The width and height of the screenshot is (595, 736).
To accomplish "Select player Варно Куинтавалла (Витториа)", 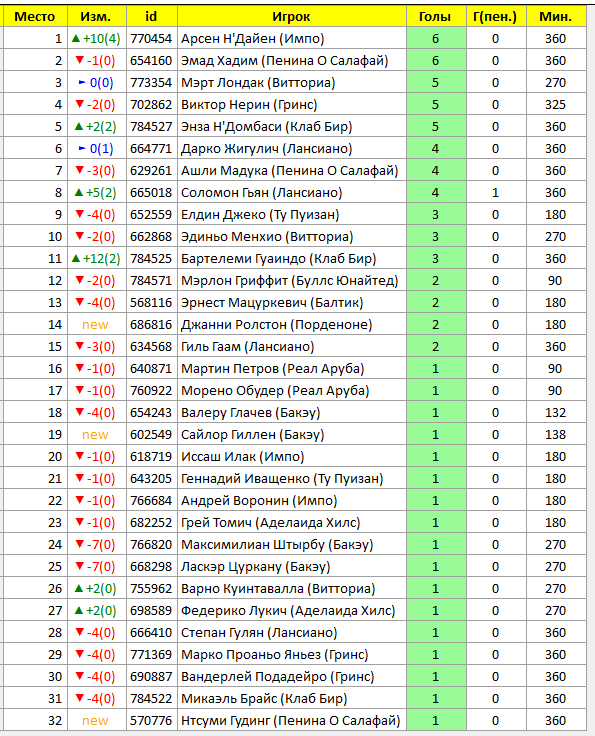I will [278, 589].
